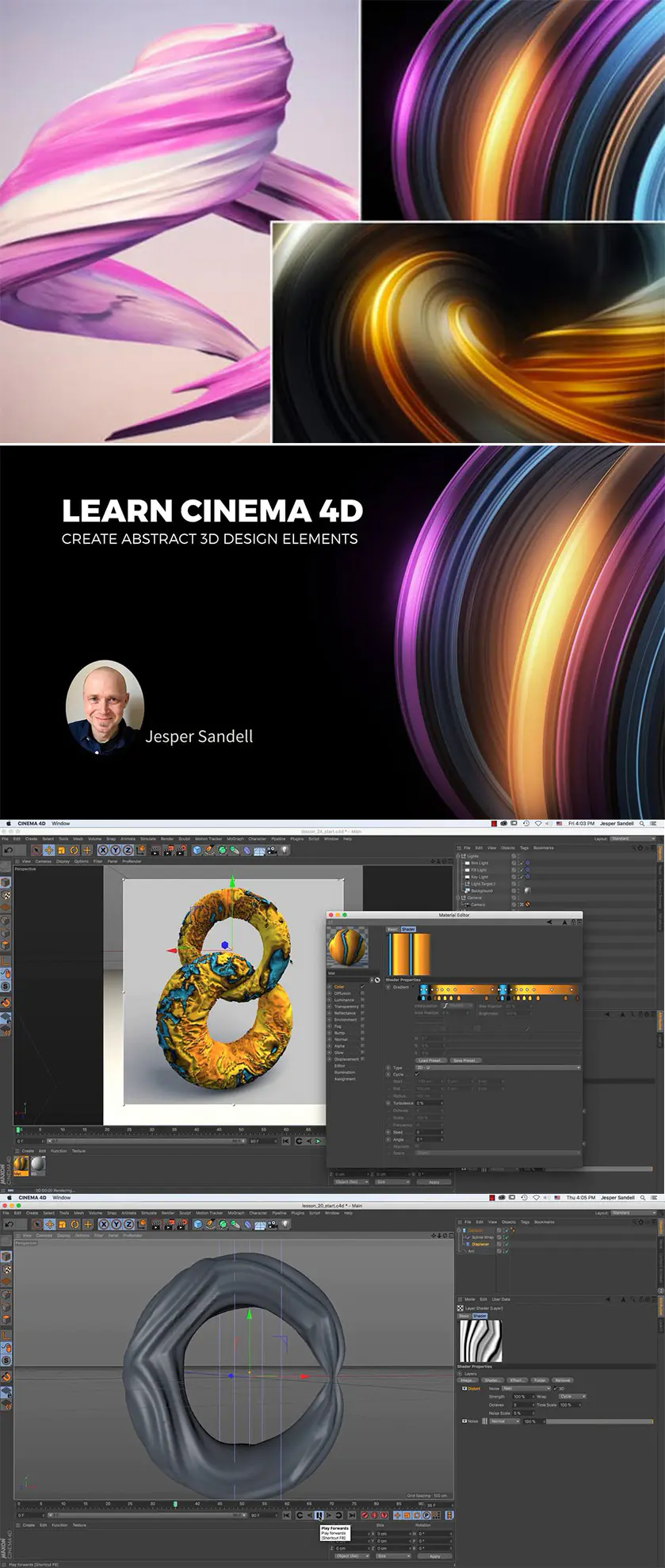Switch to the Shader tab under Layer Shader in the lesson_20 window

coord(480,1316)
